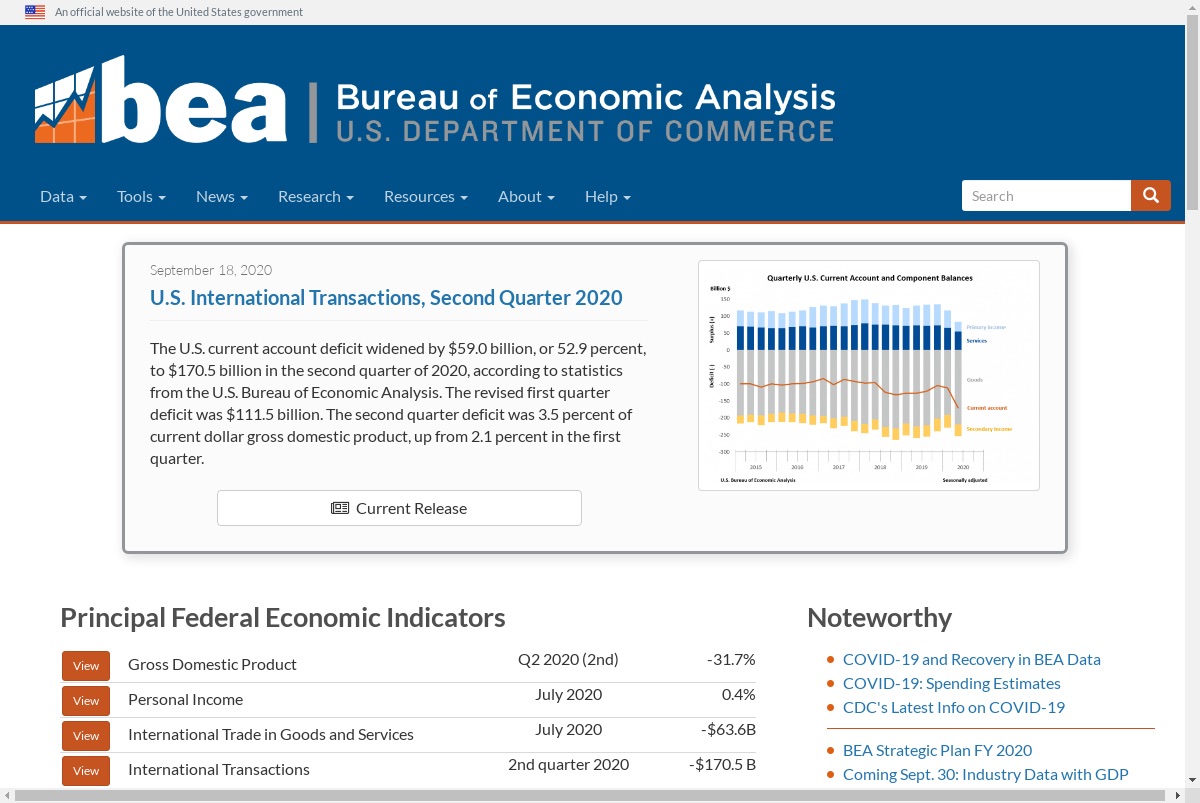
Task: Click the vertical scrollbar thumb
Action: [x=1192, y=110]
